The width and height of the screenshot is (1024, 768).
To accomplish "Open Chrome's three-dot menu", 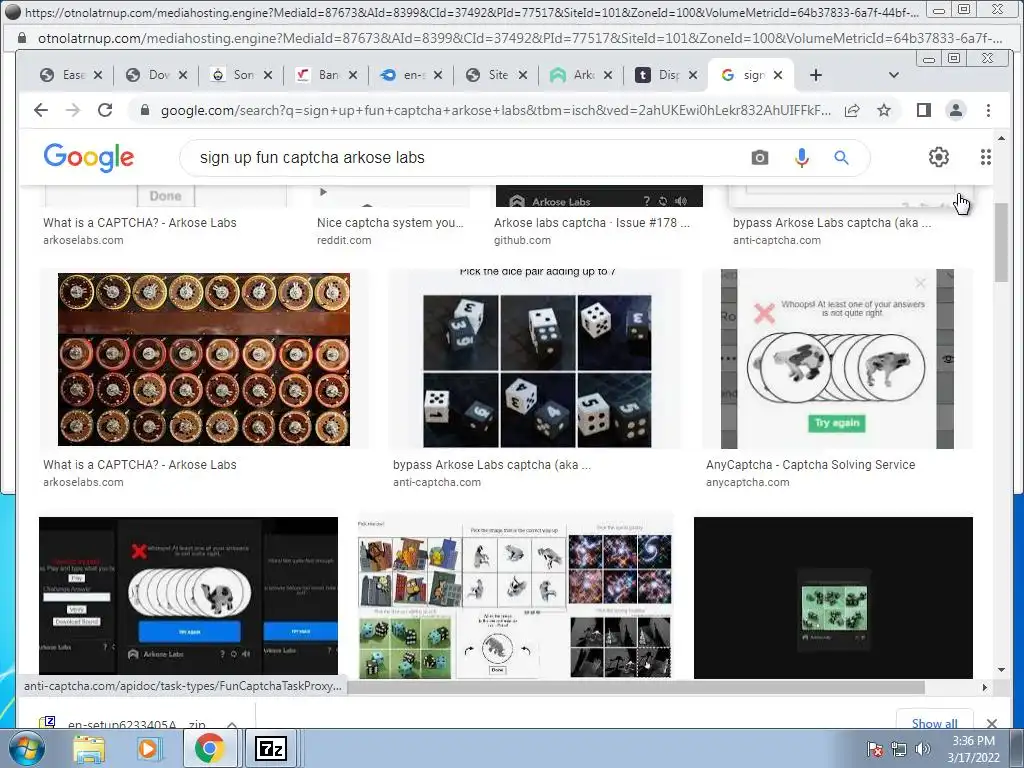I will click(988, 110).
